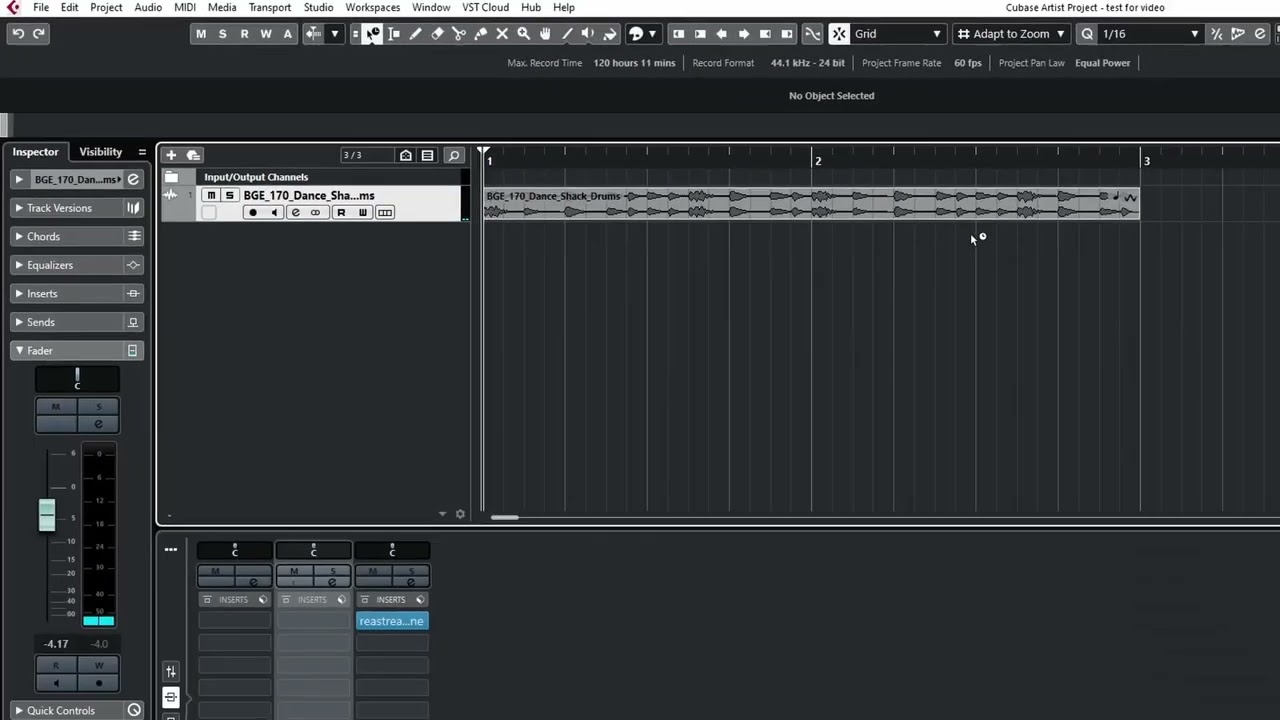Image resolution: width=1280 pixels, height=720 pixels.
Task: Select the Line tool
Action: [x=567, y=34]
